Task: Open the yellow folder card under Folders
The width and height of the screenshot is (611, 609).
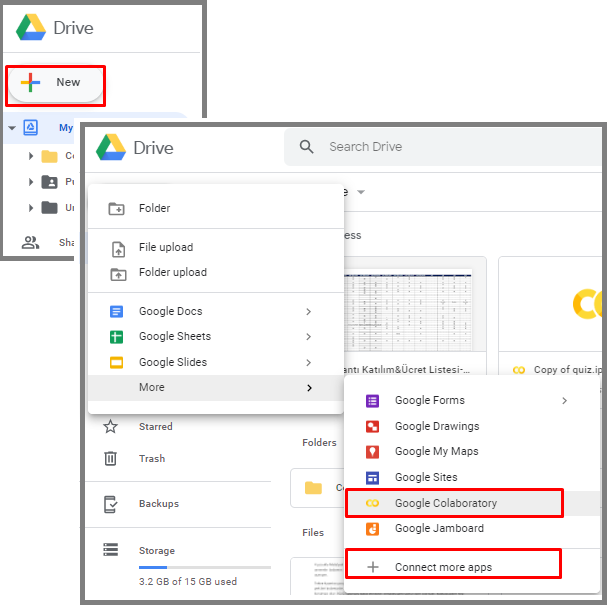Action: pos(318,488)
